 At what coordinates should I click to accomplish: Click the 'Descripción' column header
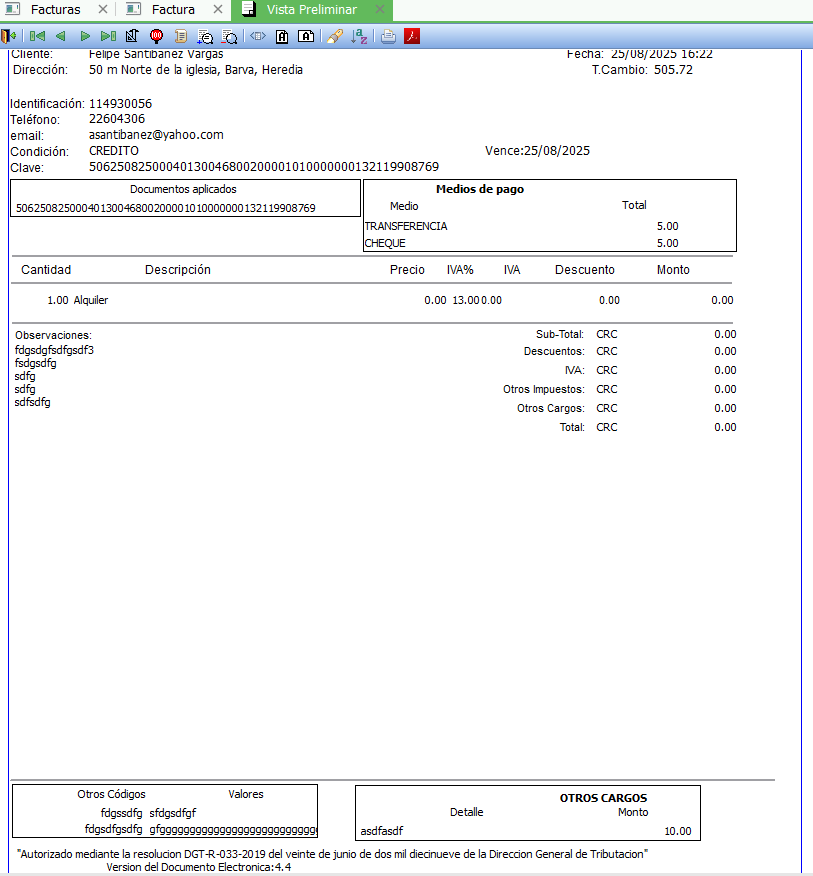click(x=178, y=270)
